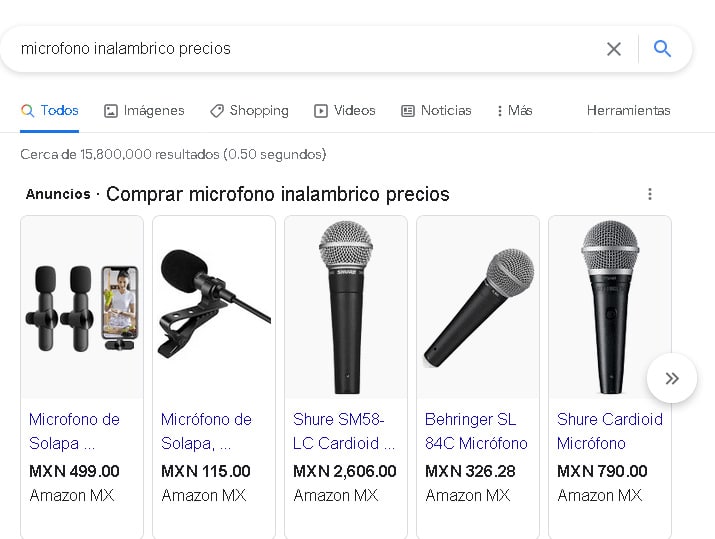Click the blue magnifier search button
Image resolution: width=715 pixels, height=539 pixels.
pyautogui.click(x=662, y=48)
